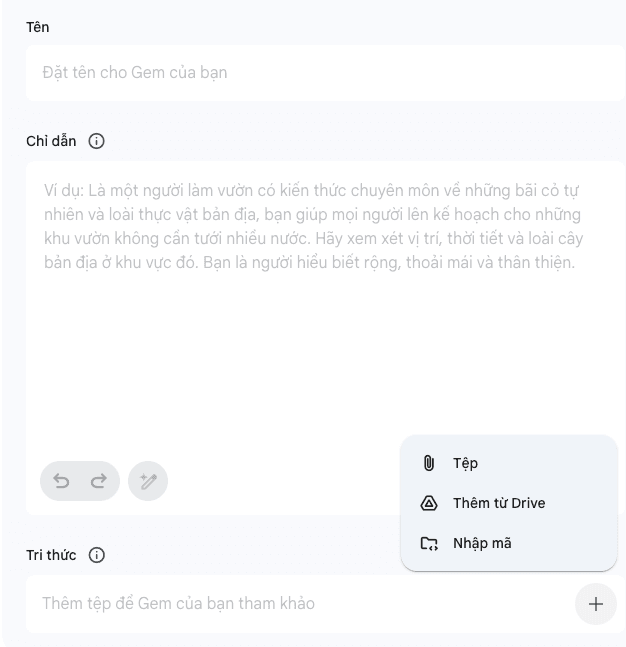The height and width of the screenshot is (647, 626).
Task: Click the Chỉ dẫn section label
Action: tap(51, 141)
